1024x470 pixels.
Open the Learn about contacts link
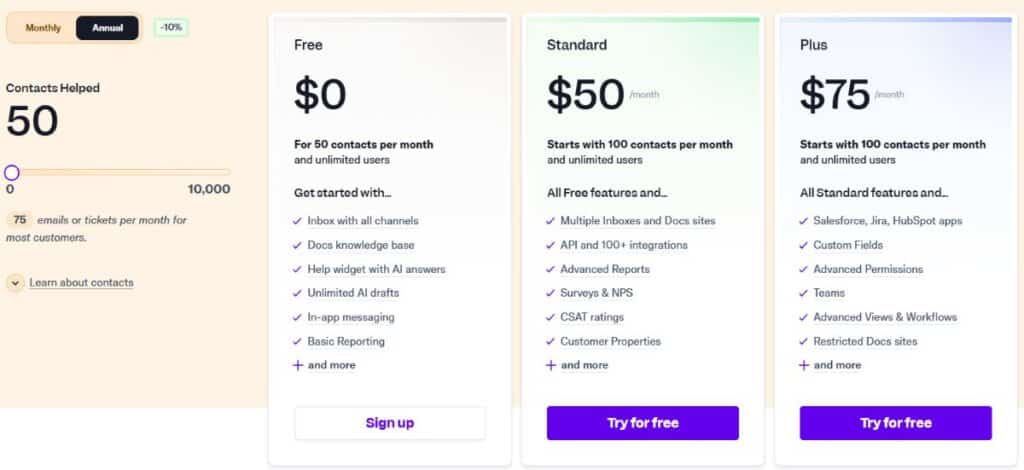click(82, 283)
